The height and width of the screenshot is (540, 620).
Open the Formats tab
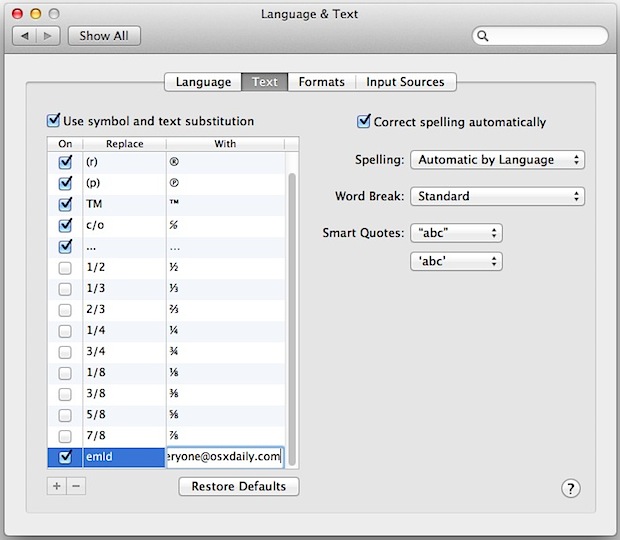[321, 82]
